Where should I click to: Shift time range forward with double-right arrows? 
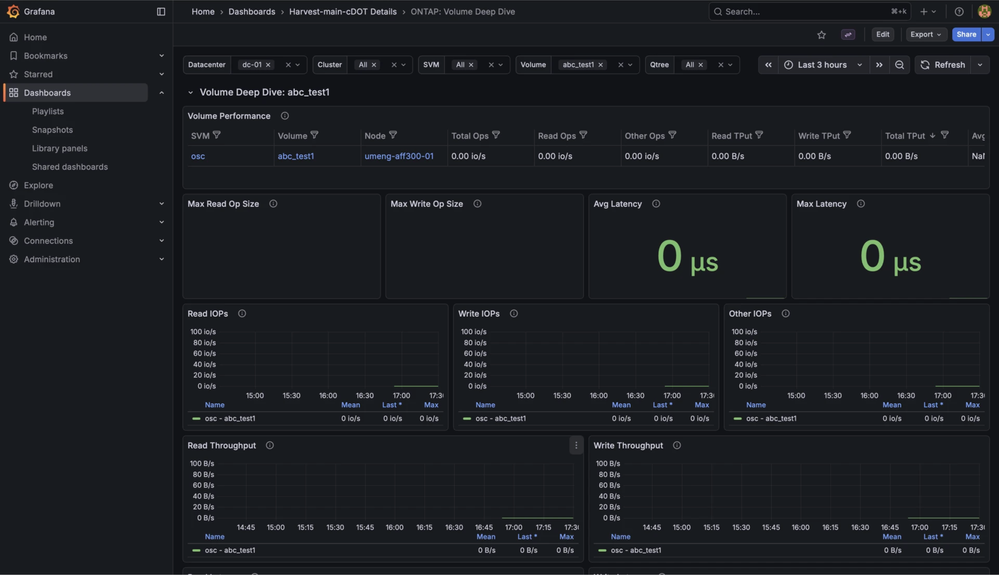tap(879, 65)
